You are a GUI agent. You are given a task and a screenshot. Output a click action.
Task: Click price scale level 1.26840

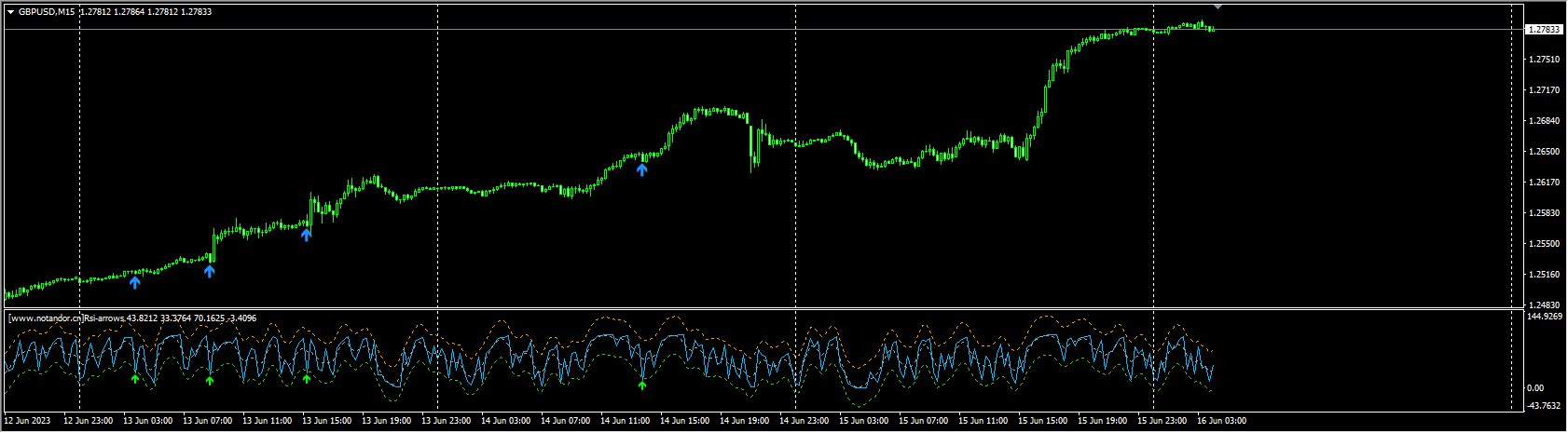pyautogui.click(x=1544, y=121)
